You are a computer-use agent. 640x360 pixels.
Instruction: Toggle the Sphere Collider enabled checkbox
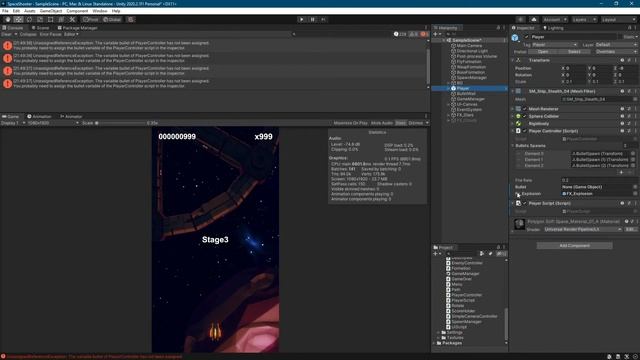(x=525, y=116)
